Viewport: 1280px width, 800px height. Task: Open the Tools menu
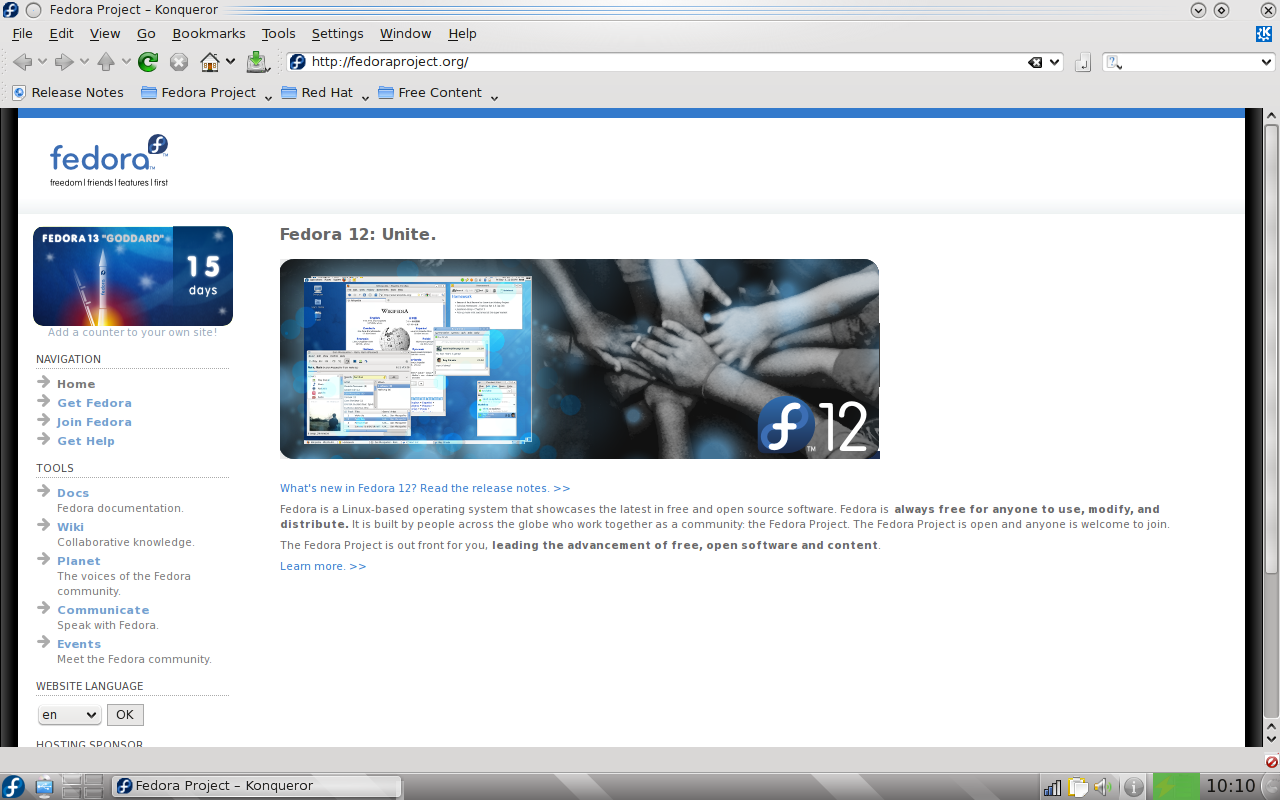(279, 33)
